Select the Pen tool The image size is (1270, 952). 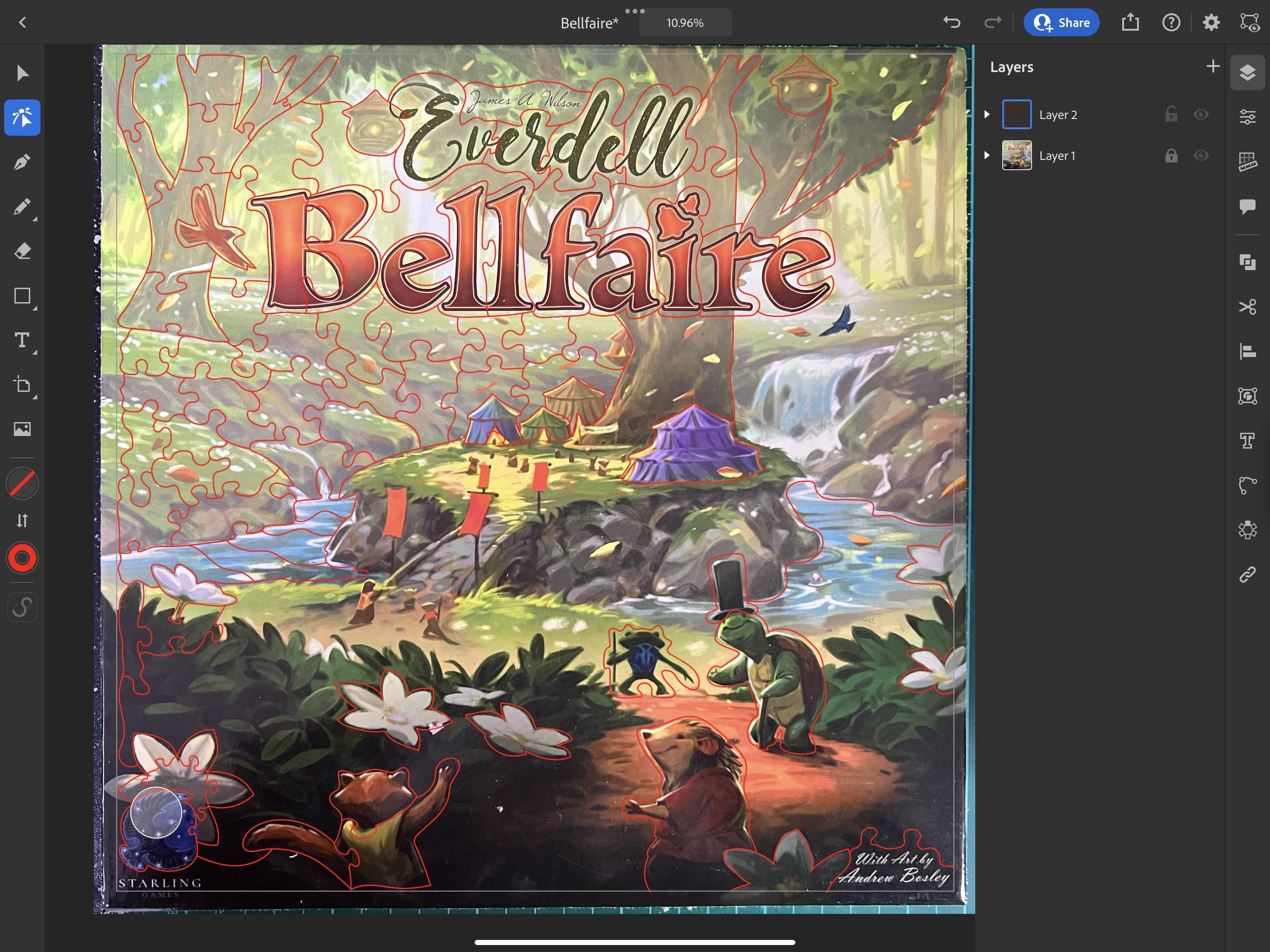(x=22, y=163)
